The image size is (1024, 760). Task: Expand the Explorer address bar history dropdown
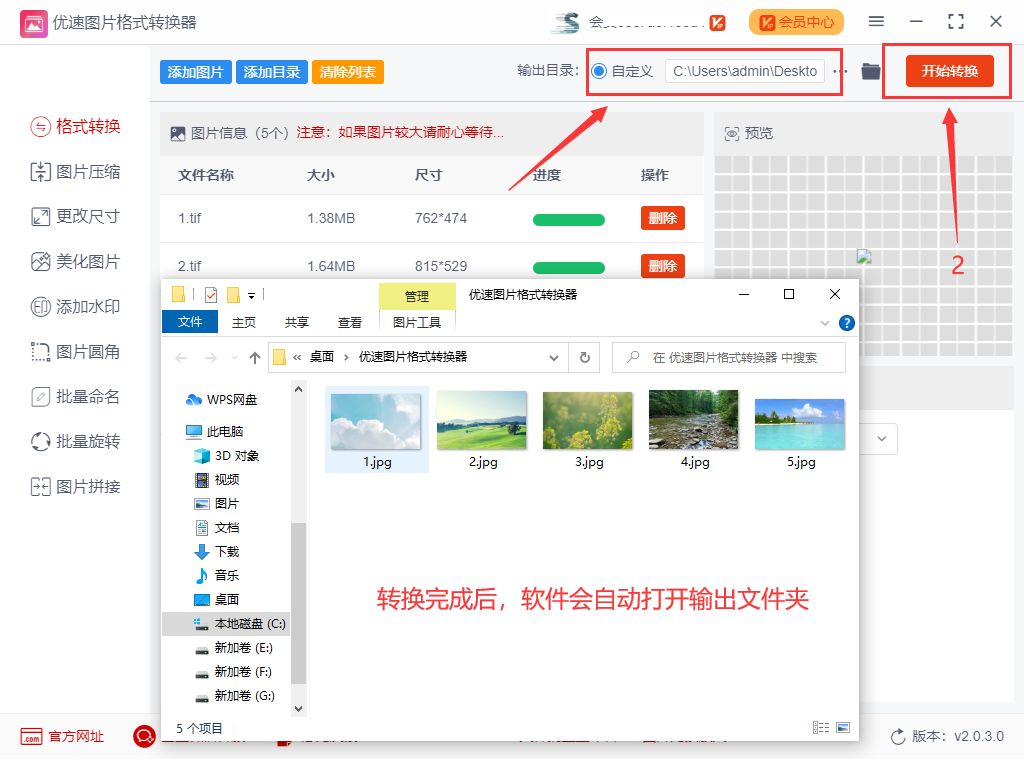[554, 358]
